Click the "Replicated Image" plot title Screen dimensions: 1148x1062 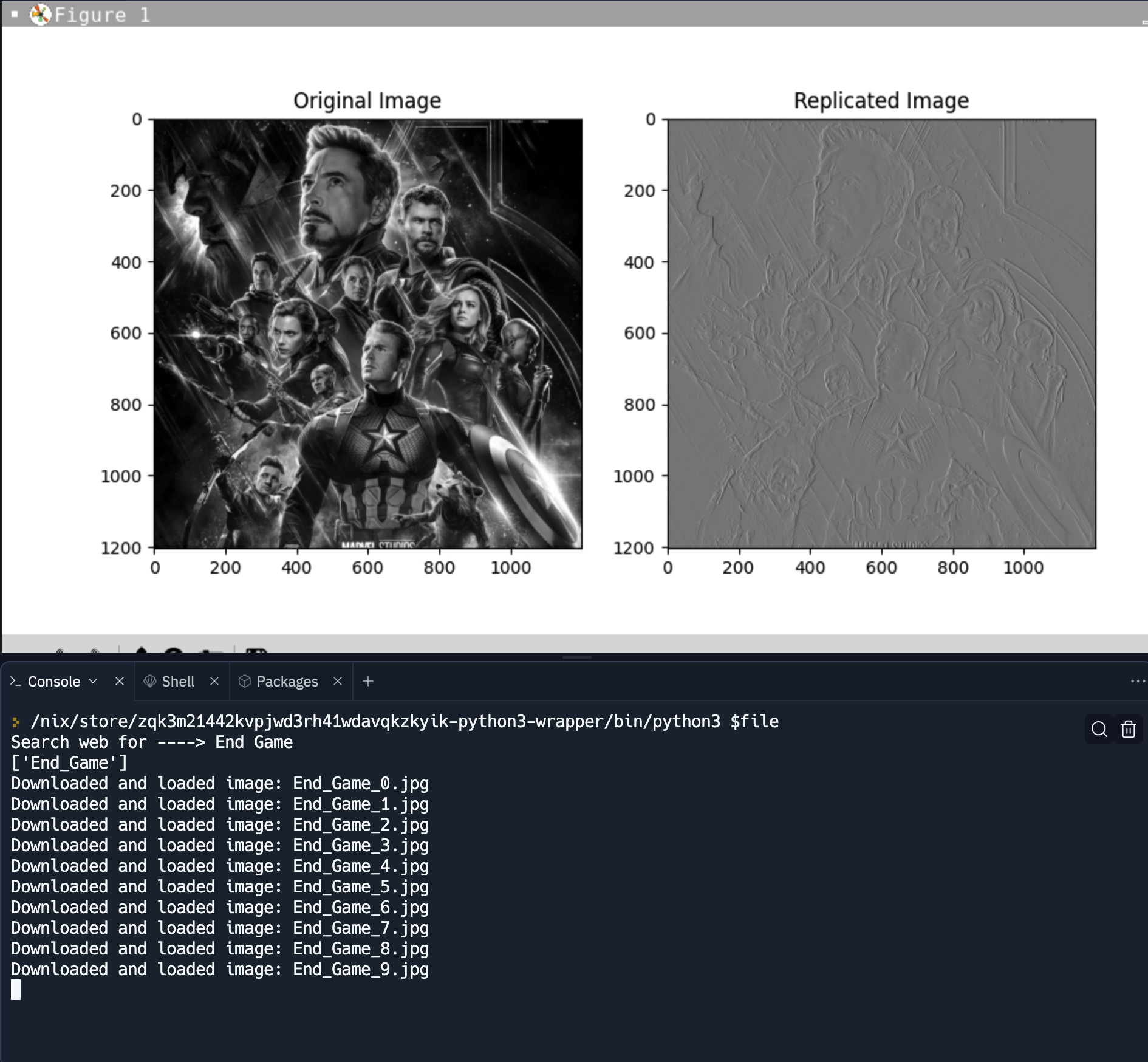point(881,100)
